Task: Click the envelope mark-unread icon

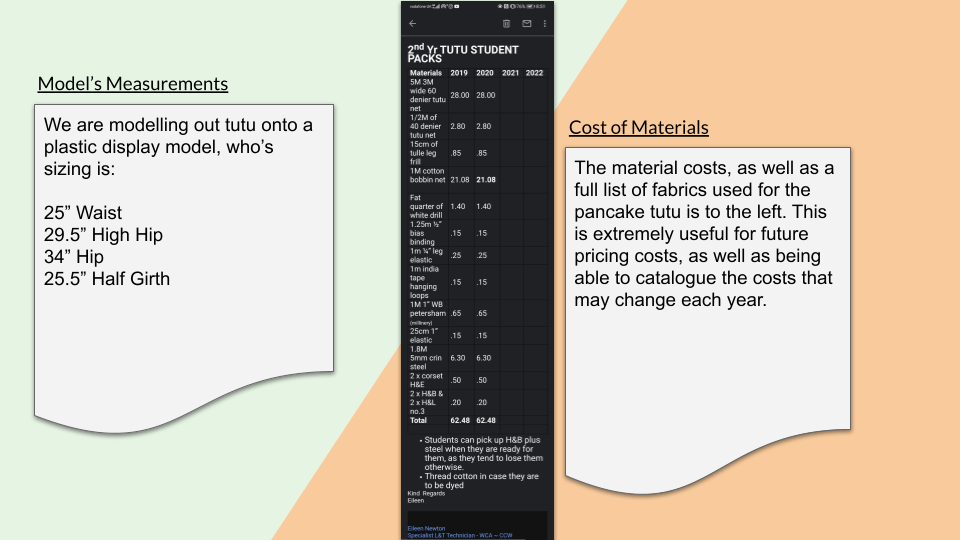Action: 526,23
